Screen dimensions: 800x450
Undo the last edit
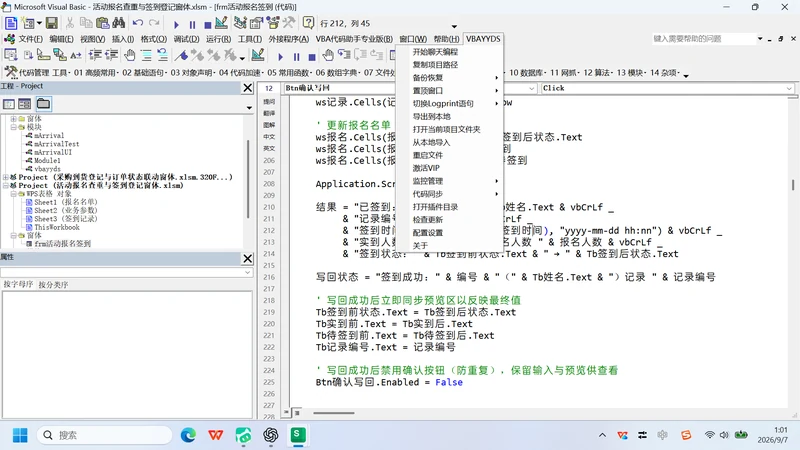[x=137, y=23]
